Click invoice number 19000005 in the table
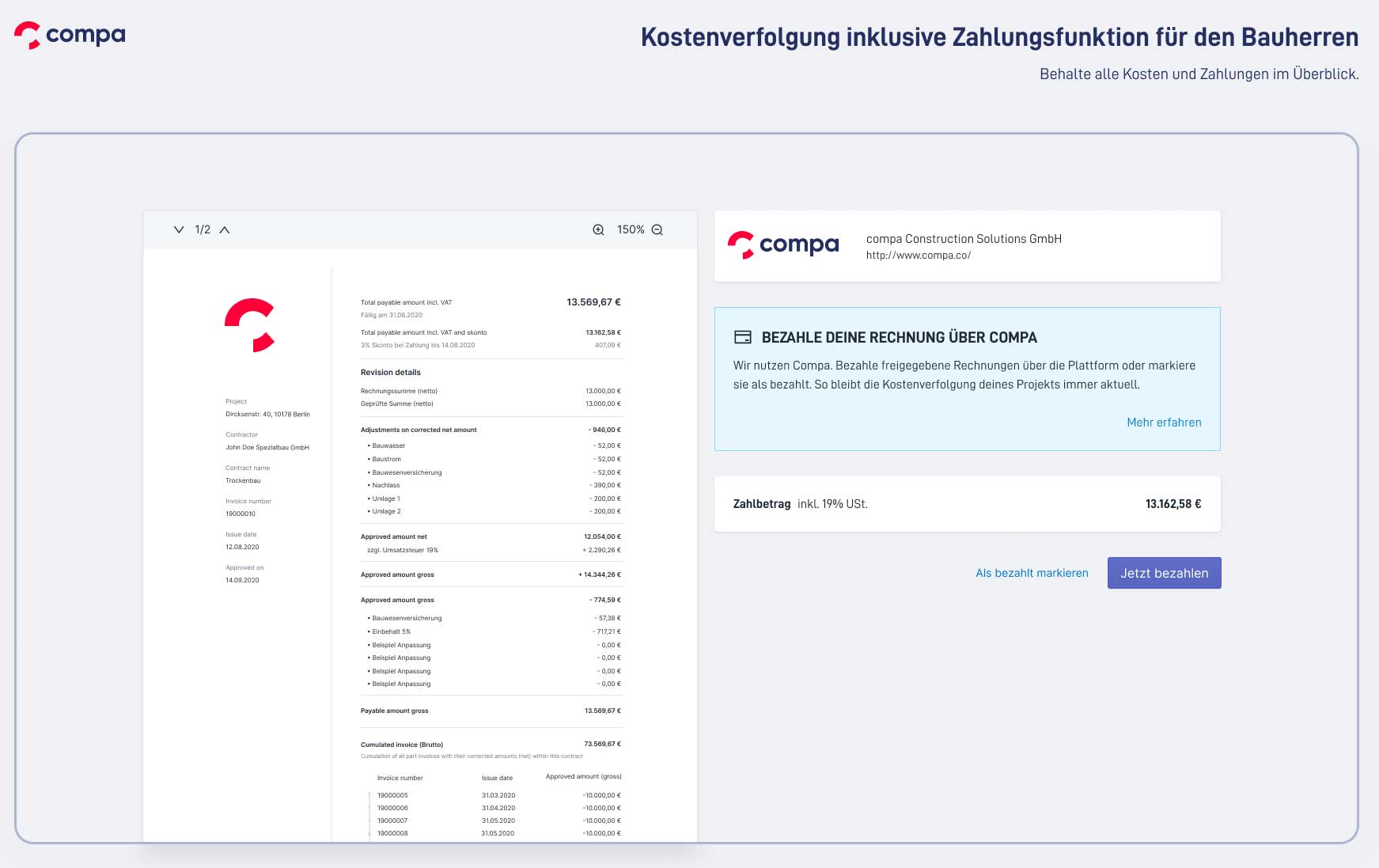This screenshot has height=868, width=1379. click(392, 795)
